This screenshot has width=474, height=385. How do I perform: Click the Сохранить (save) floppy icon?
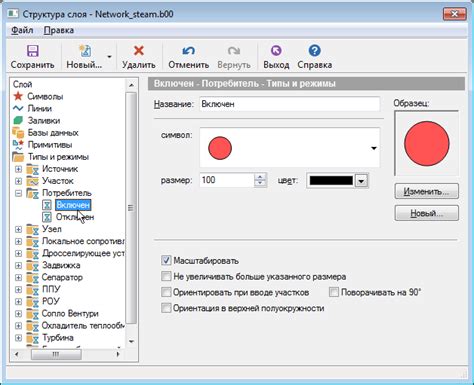coord(32,51)
